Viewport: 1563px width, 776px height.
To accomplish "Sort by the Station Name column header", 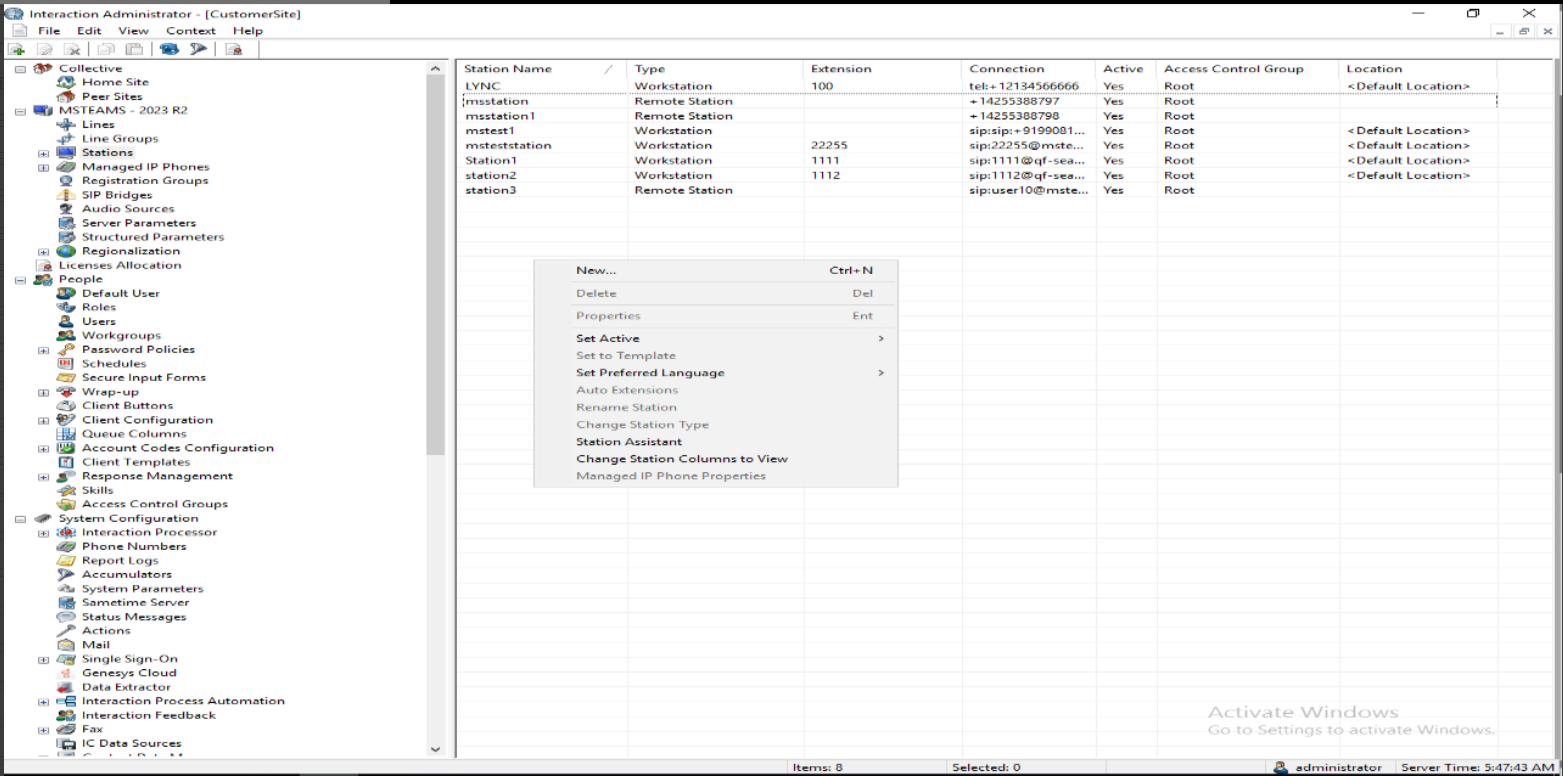I will pos(508,69).
